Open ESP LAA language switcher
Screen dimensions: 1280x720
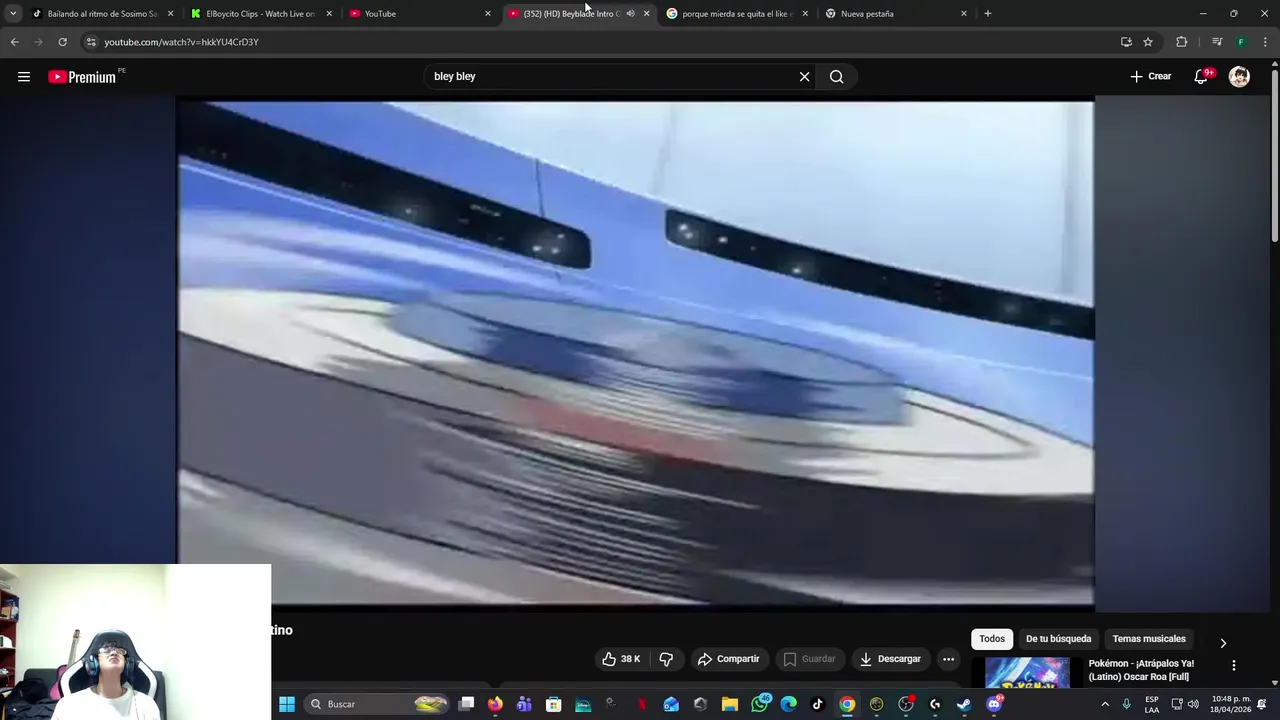1152,704
